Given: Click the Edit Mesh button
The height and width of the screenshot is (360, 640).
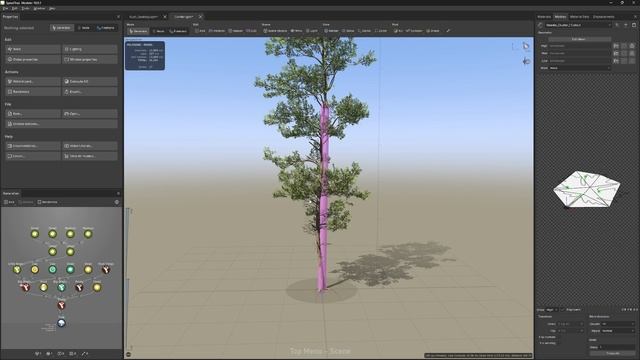Looking at the screenshot, I should pyautogui.click(x=579, y=39).
